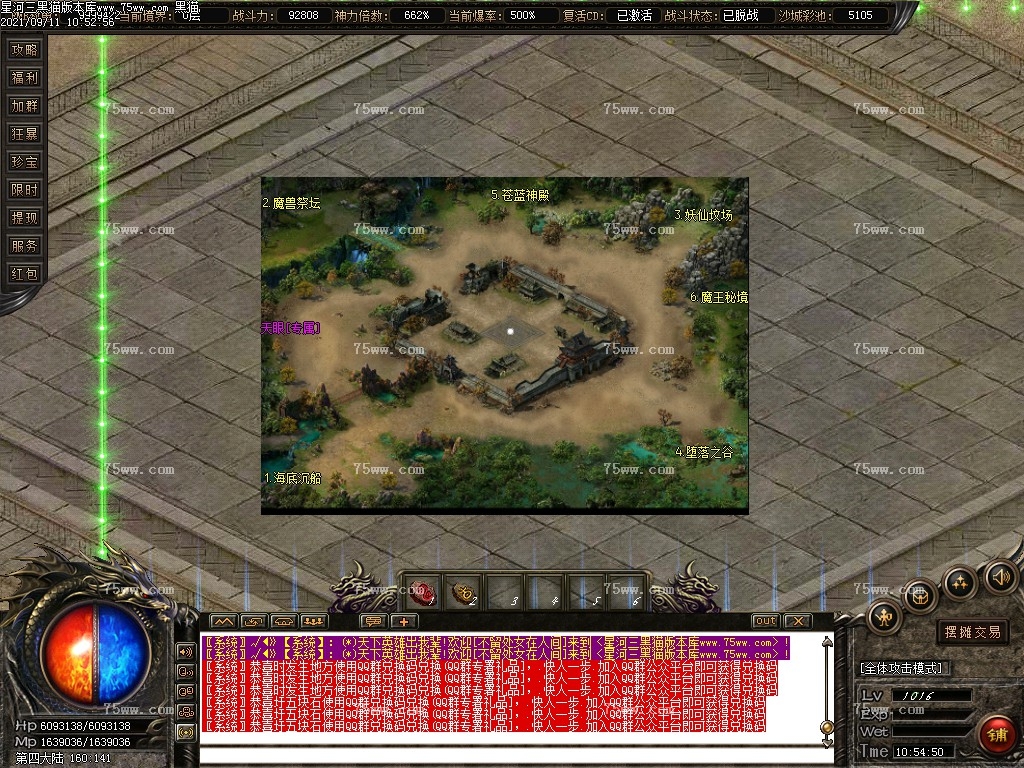Select map location 5.苍蓝神殿
The height and width of the screenshot is (768, 1024).
point(520,195)
